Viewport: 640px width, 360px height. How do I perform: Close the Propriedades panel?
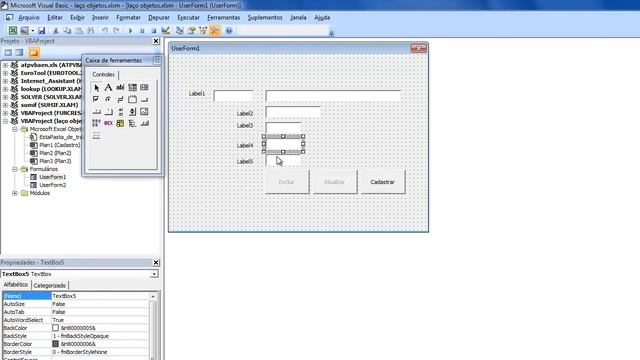click(x=156, y=262)
